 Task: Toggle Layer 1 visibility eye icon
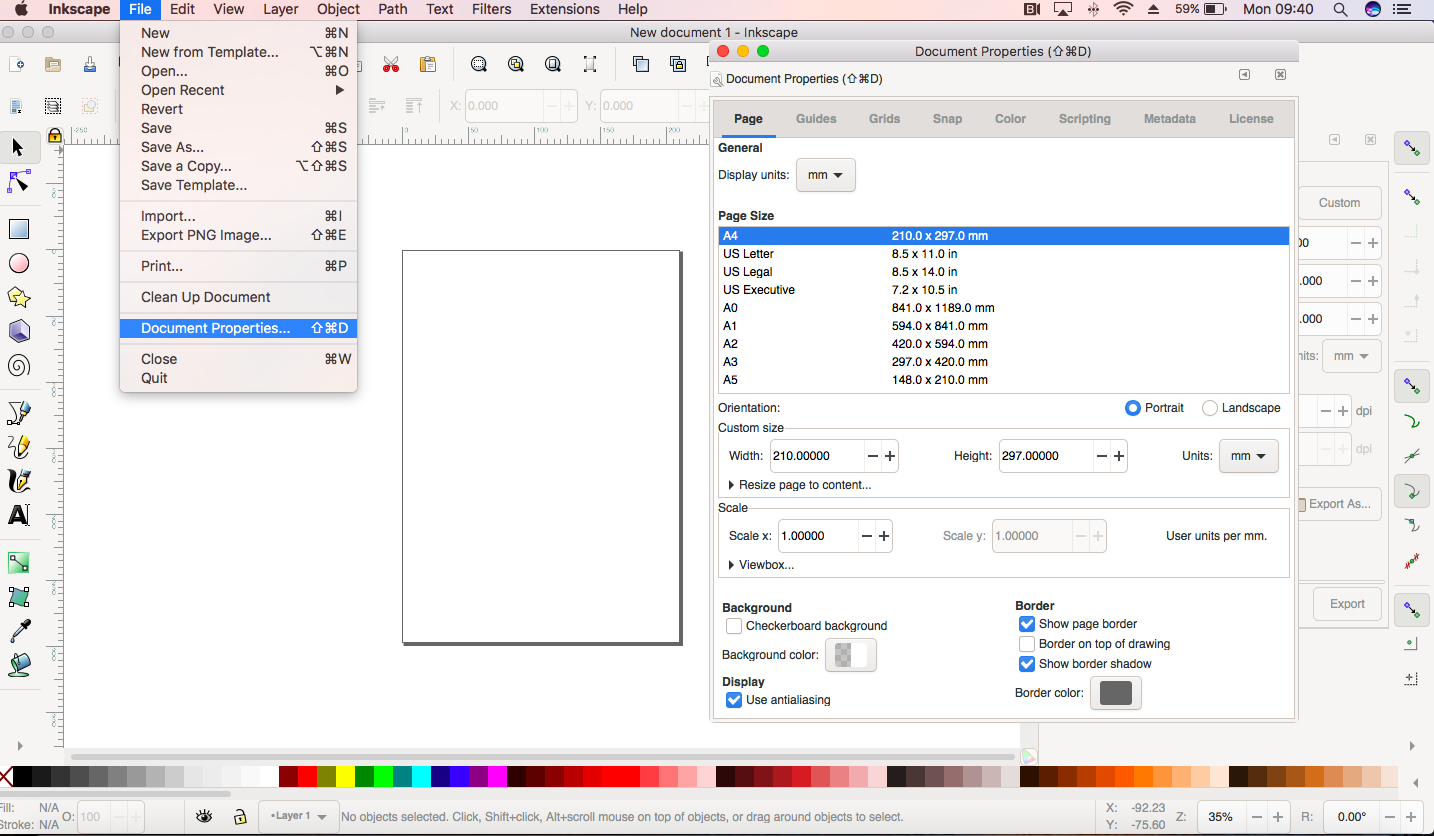pyautogui.click(x=205, y=816)
